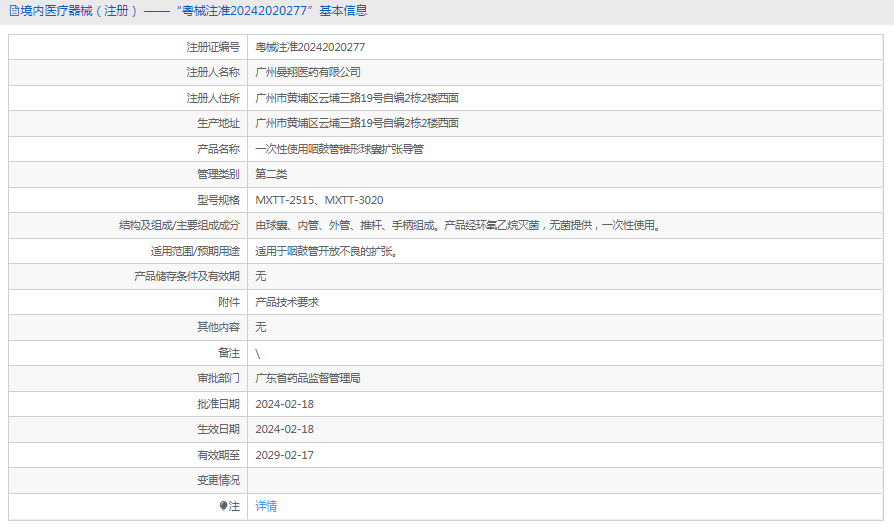Image resolution: width=894 pixels, height=527 pixels.
Task: Click the 注册人住所 label cell
Action: (128, 98)
